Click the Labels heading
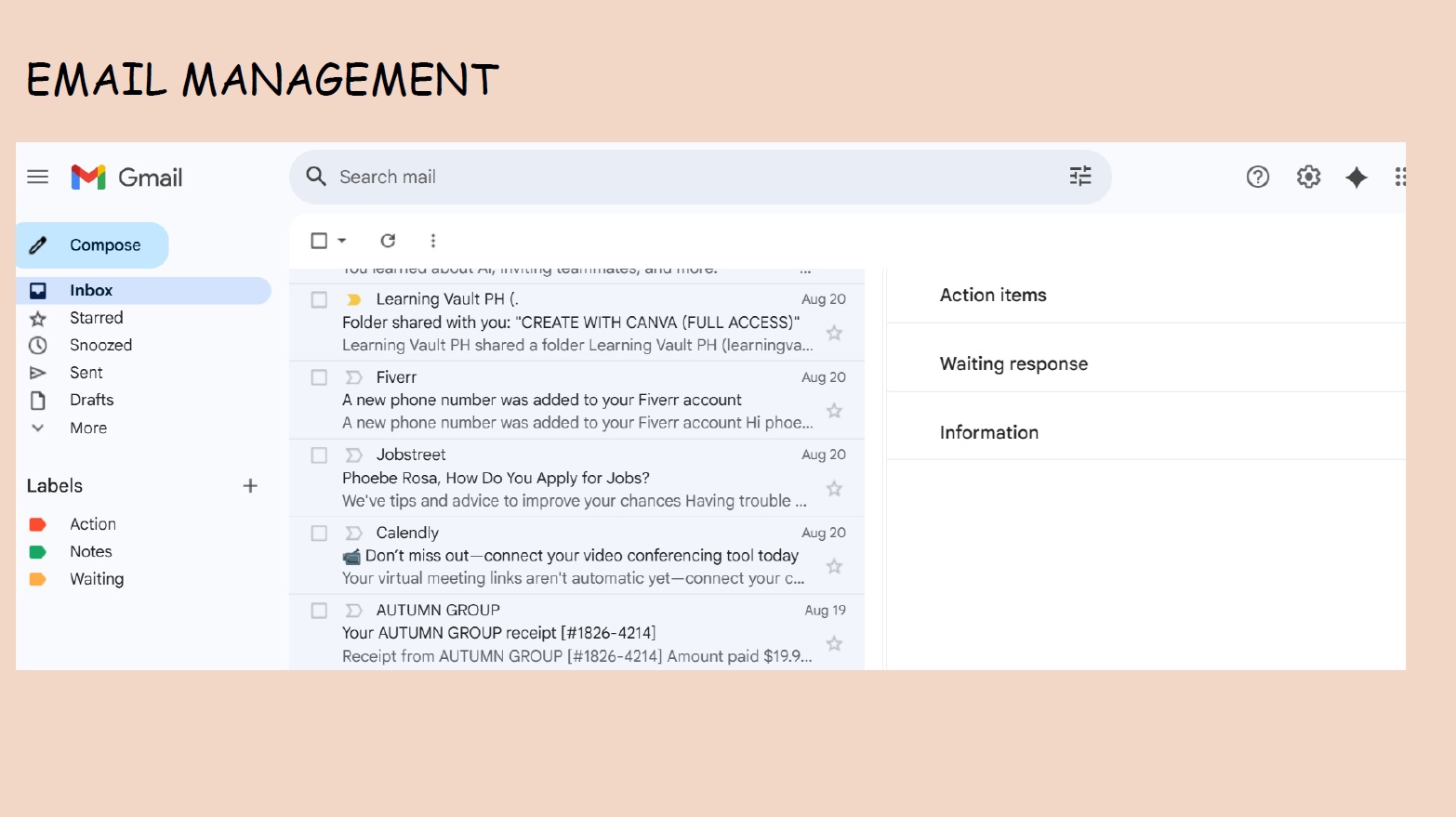The image size is (1456, 817). coord(55,485)
